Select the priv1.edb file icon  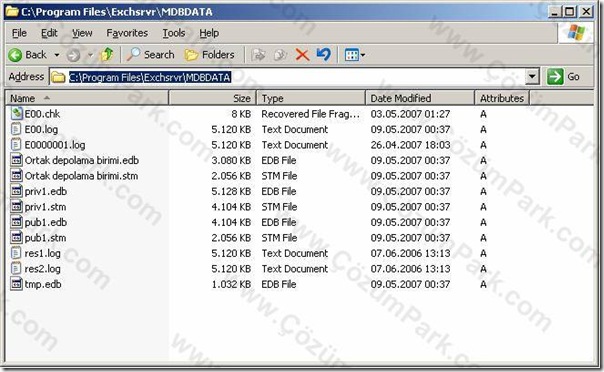coord(17,191)
